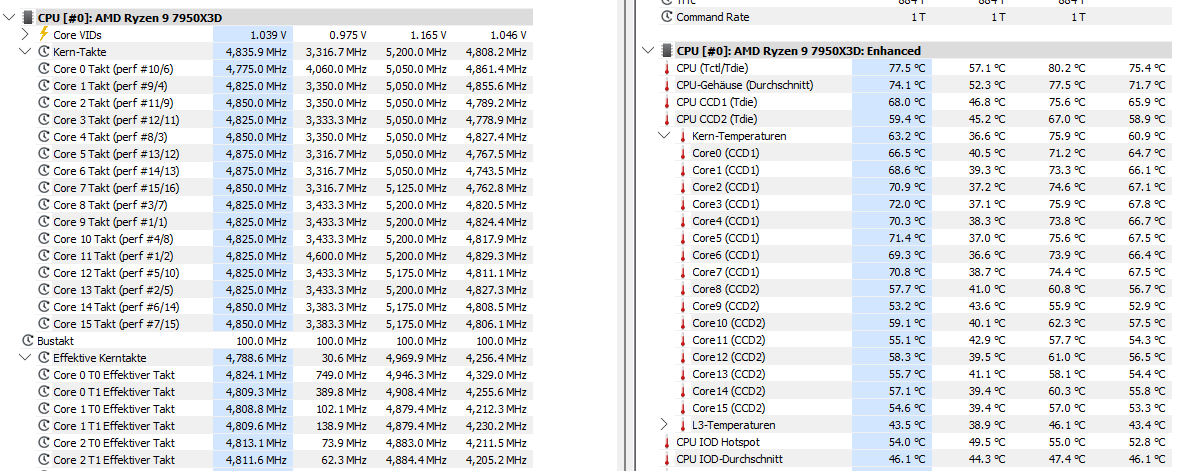Click the thermometer icon of CPU-Gehäuse (Durchschnitt)
The width and height of the screenshot is (1181, 471).
pos(667,85)
